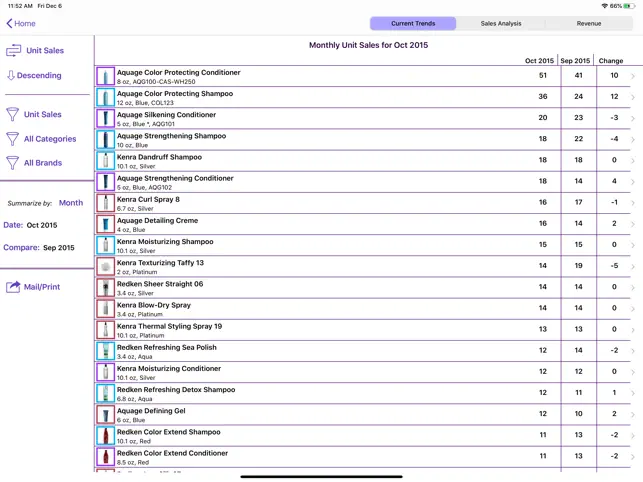This screenshot has width=643, height=482.
Task: Select the Kenra Moisturizing Shampoo name text
Action: click(165, 242)
